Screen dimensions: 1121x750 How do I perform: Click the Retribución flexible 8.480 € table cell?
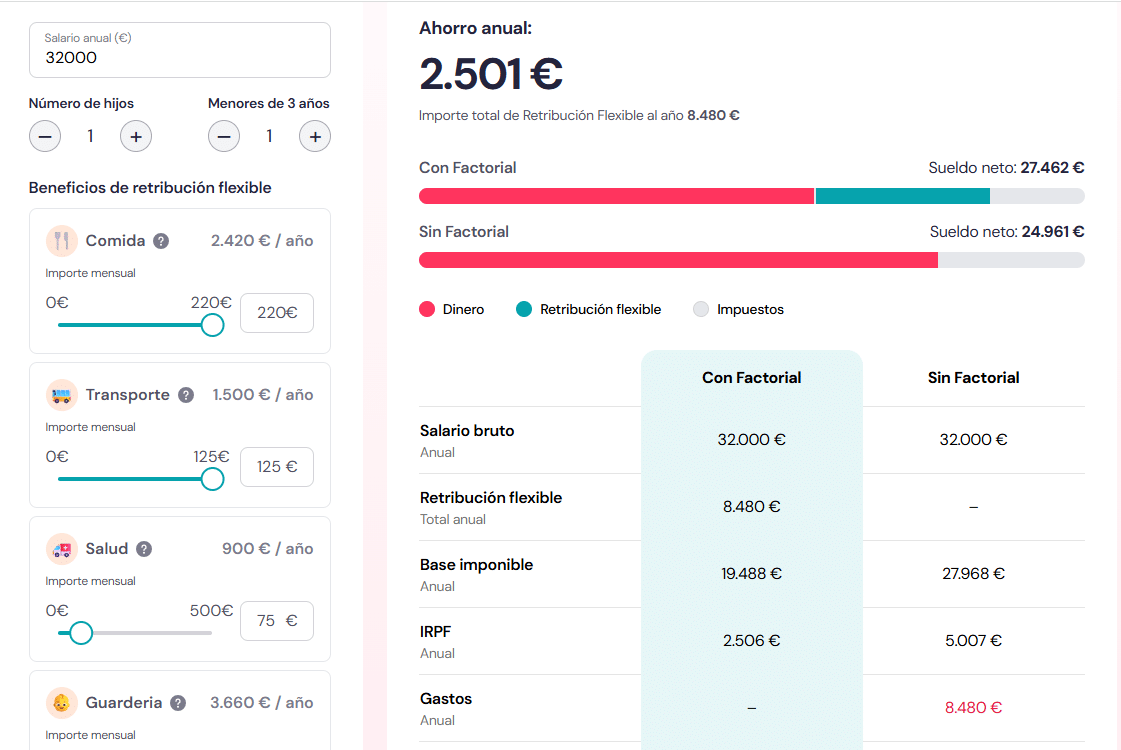pos(751,507)
